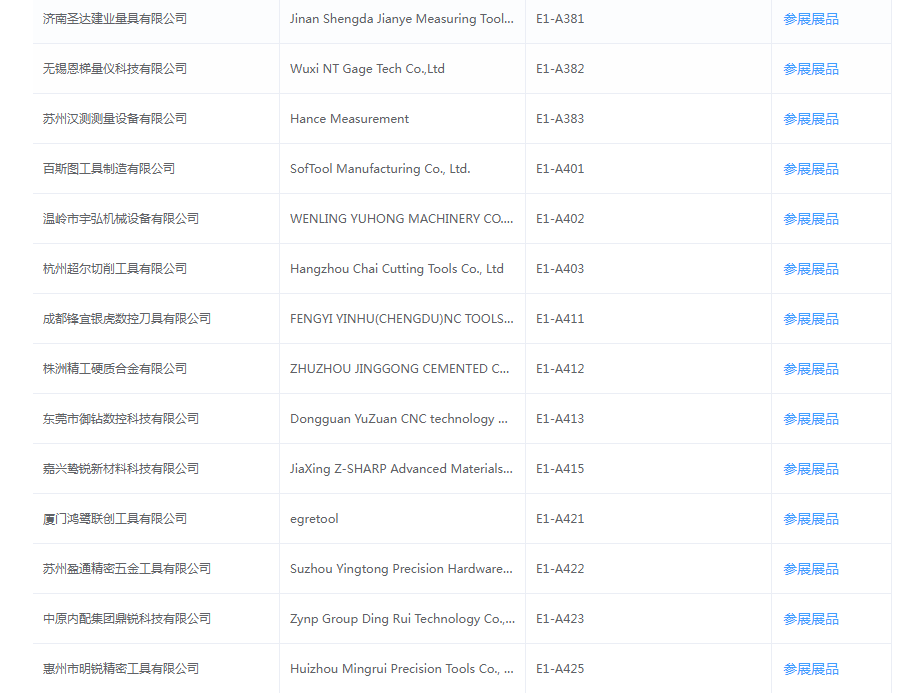Click booth number E1-A422
907x693 pixels.
[x=560, y=569]
